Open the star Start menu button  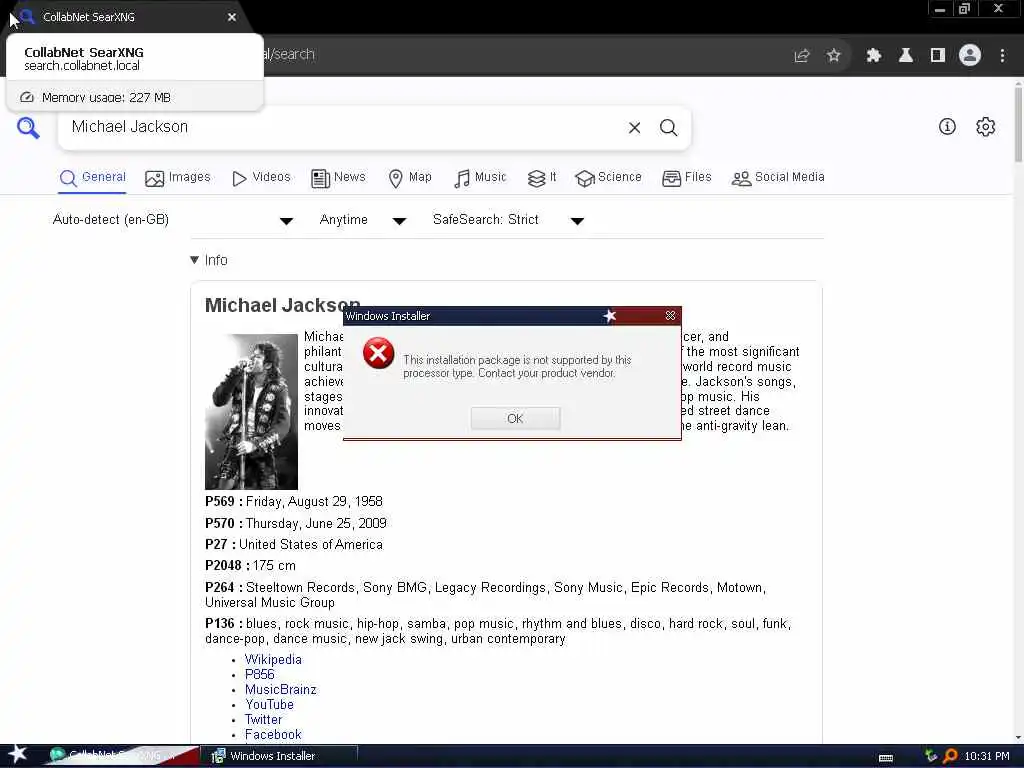[17, 755]
